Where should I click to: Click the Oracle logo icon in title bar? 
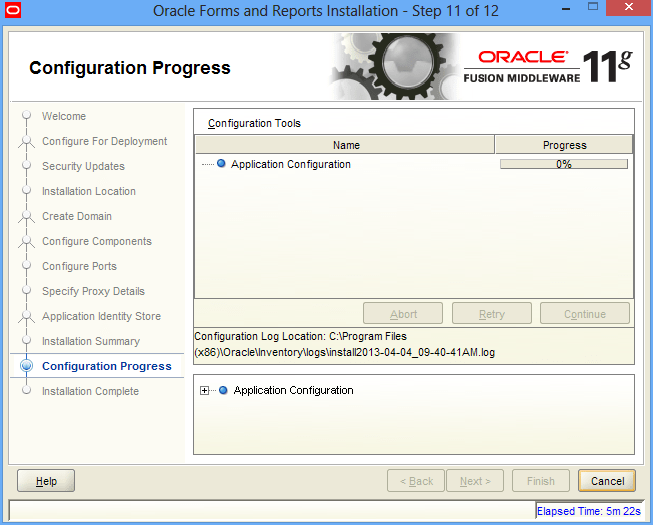point(12,11)
